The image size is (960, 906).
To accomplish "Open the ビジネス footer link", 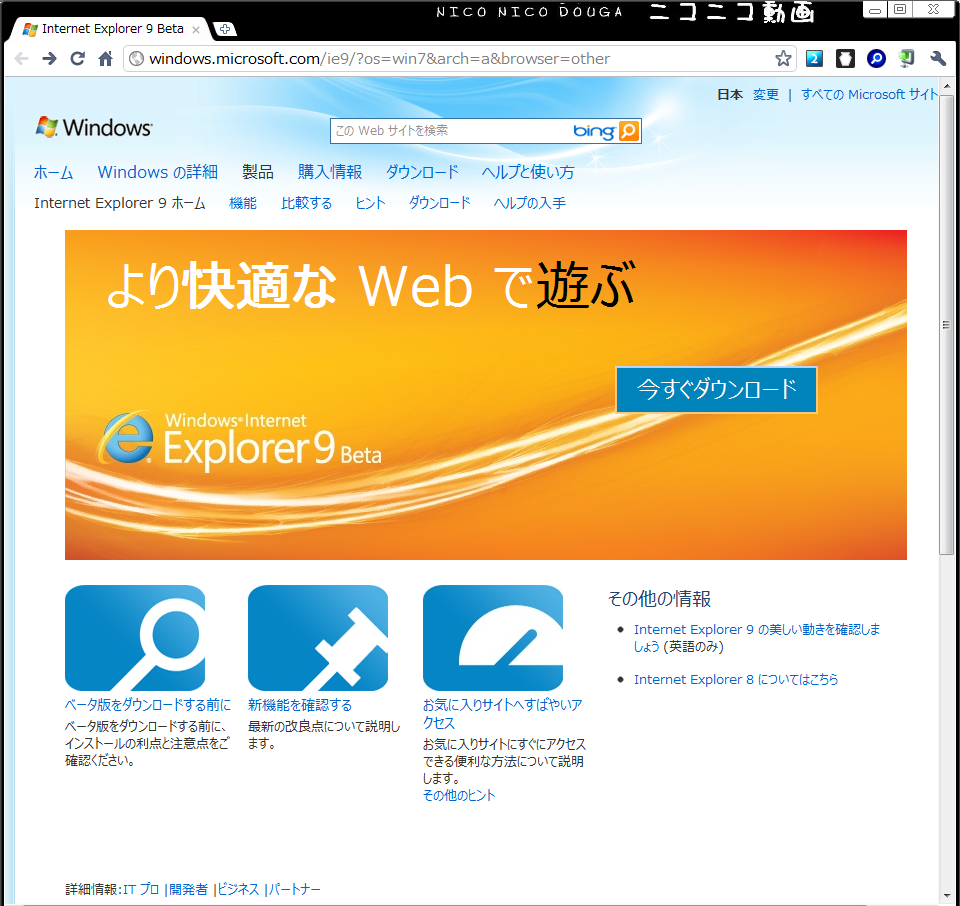I will 239,889.
